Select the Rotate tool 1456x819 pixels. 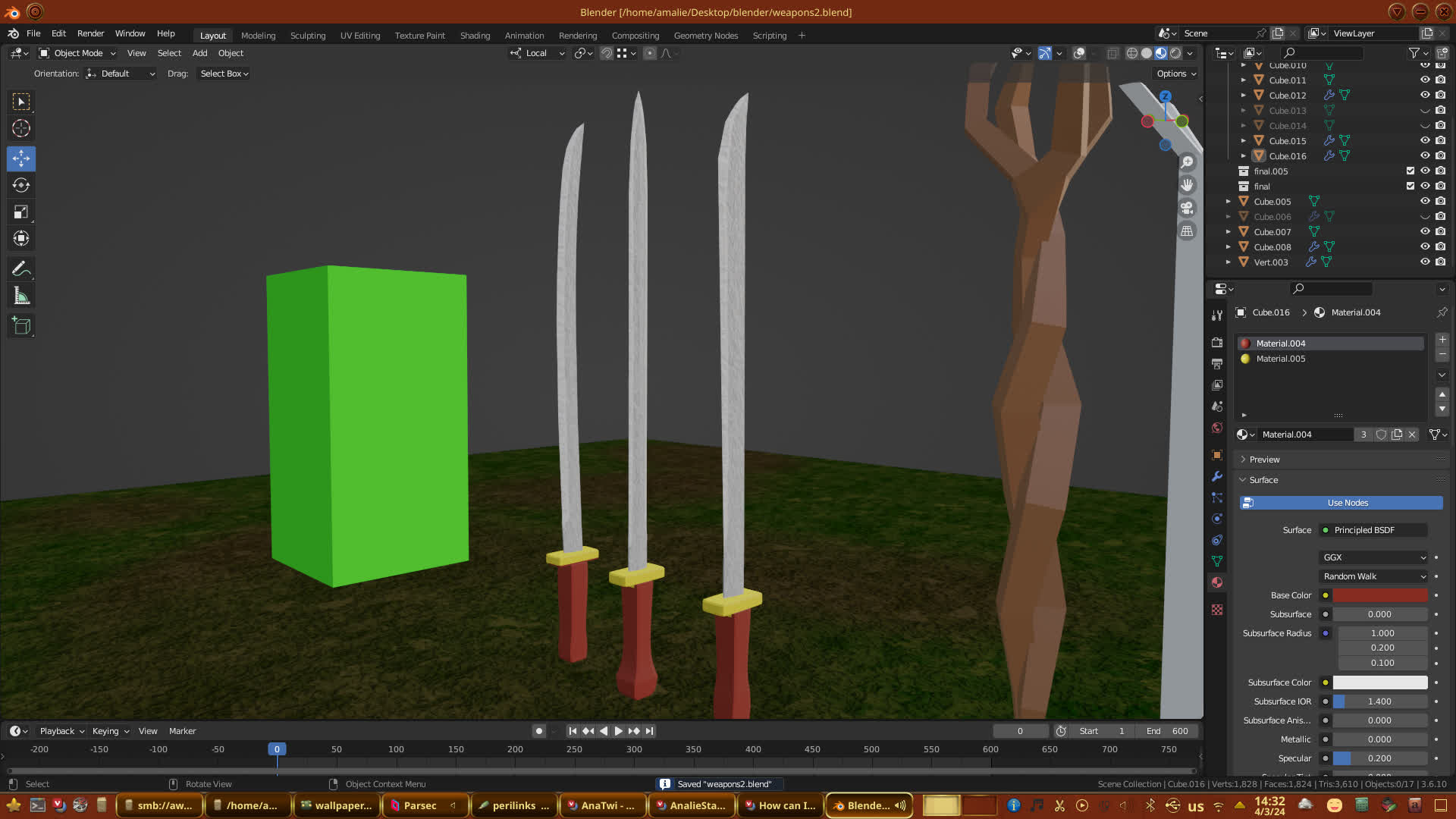tap(21, 186)
